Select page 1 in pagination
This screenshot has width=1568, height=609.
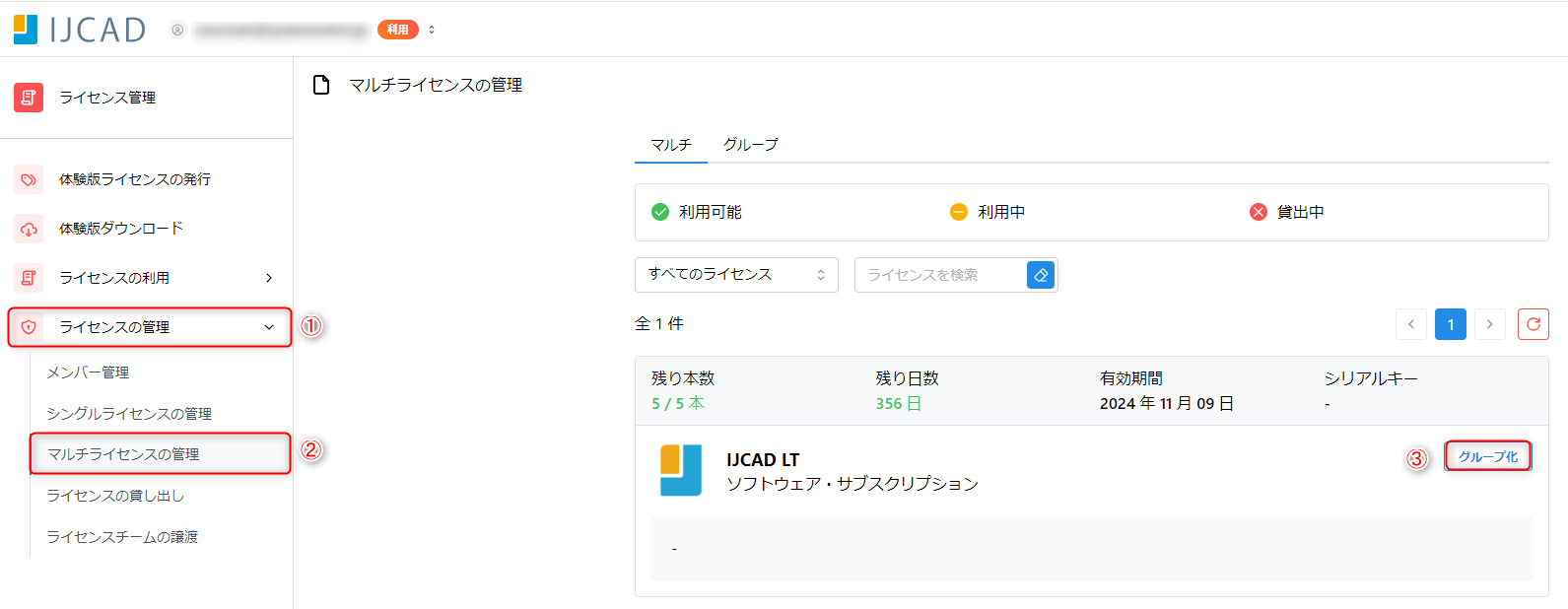1451,324
